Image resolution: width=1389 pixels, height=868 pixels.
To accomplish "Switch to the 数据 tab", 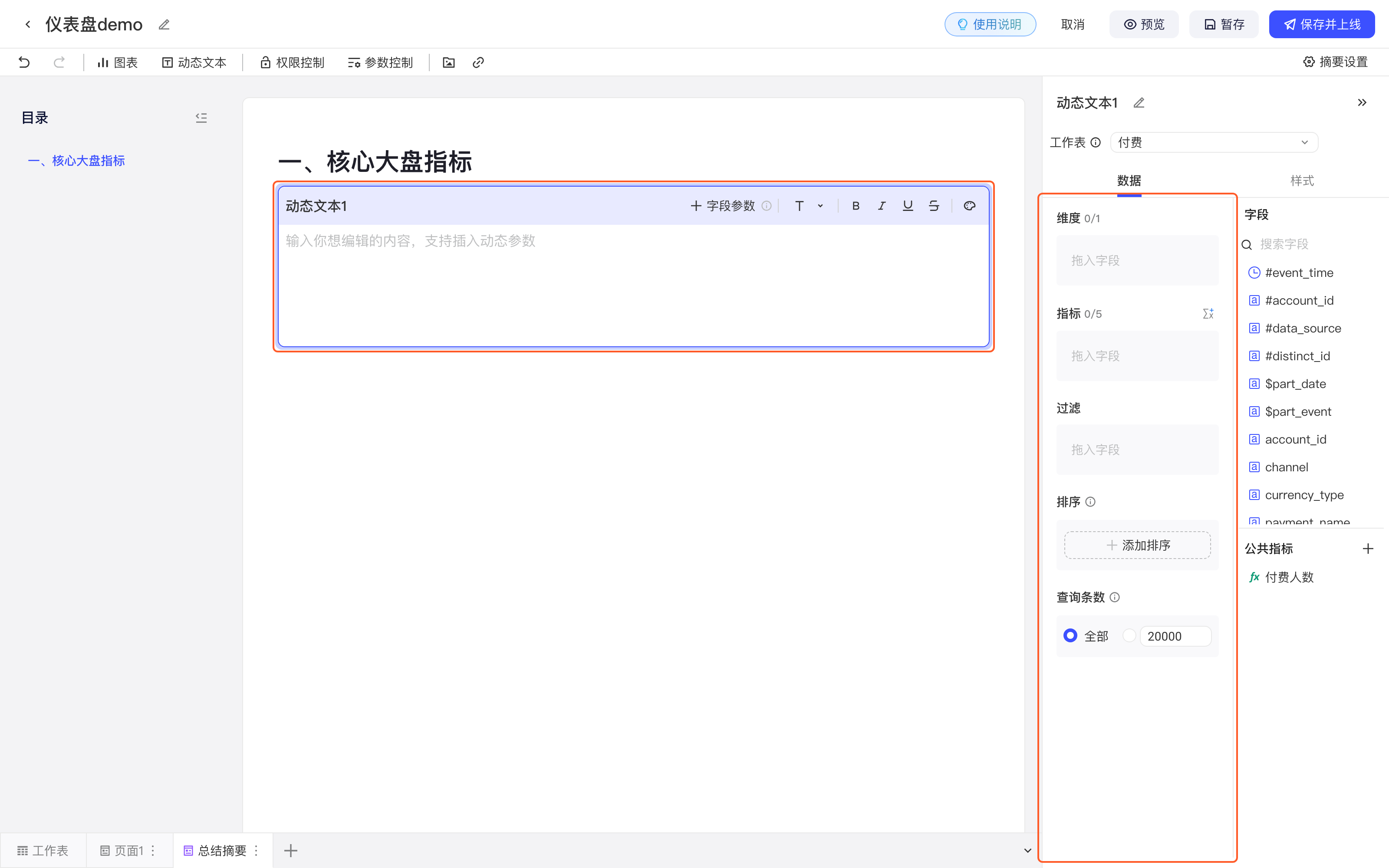I will point(1129,181).
